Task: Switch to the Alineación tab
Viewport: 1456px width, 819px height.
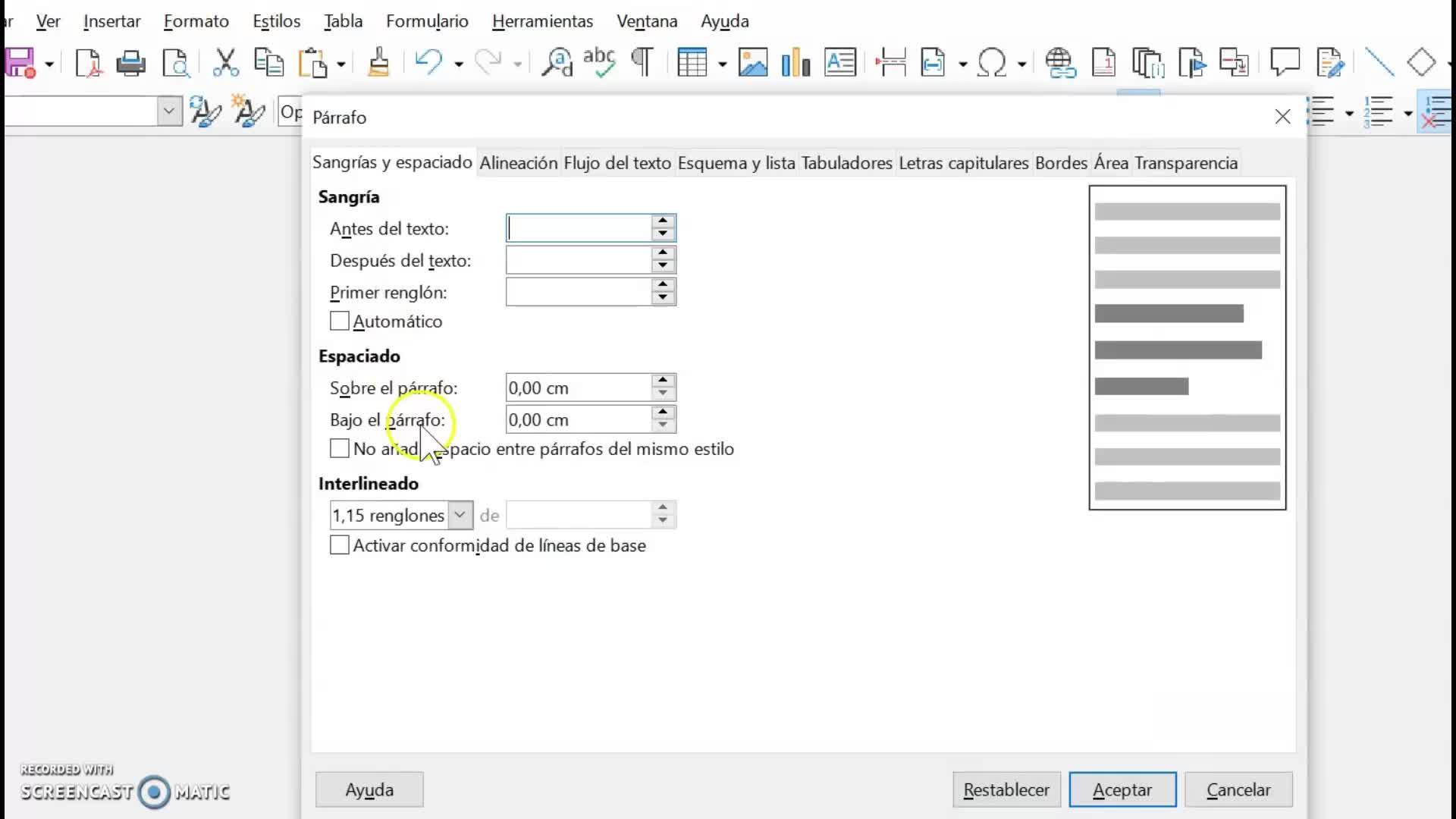Action: pos(518,163)
